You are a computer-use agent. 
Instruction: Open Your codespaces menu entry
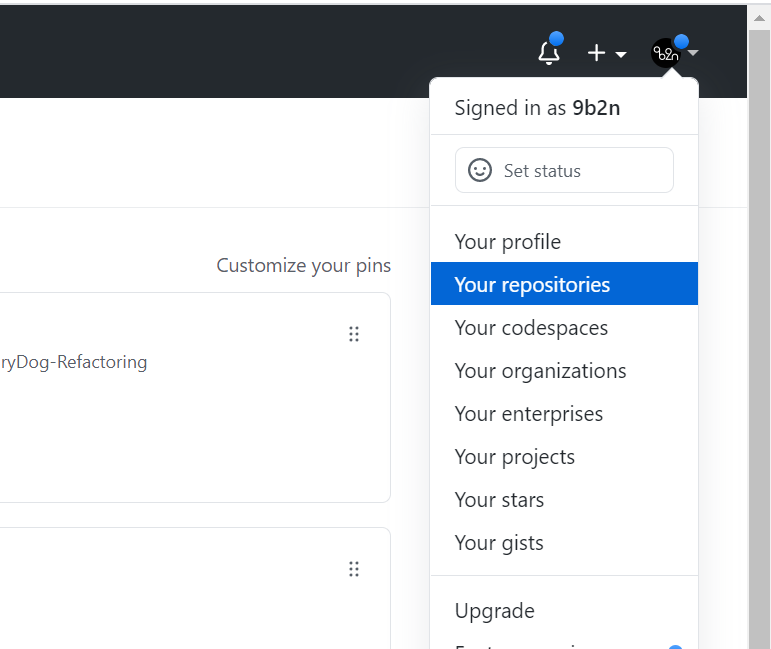564,327
